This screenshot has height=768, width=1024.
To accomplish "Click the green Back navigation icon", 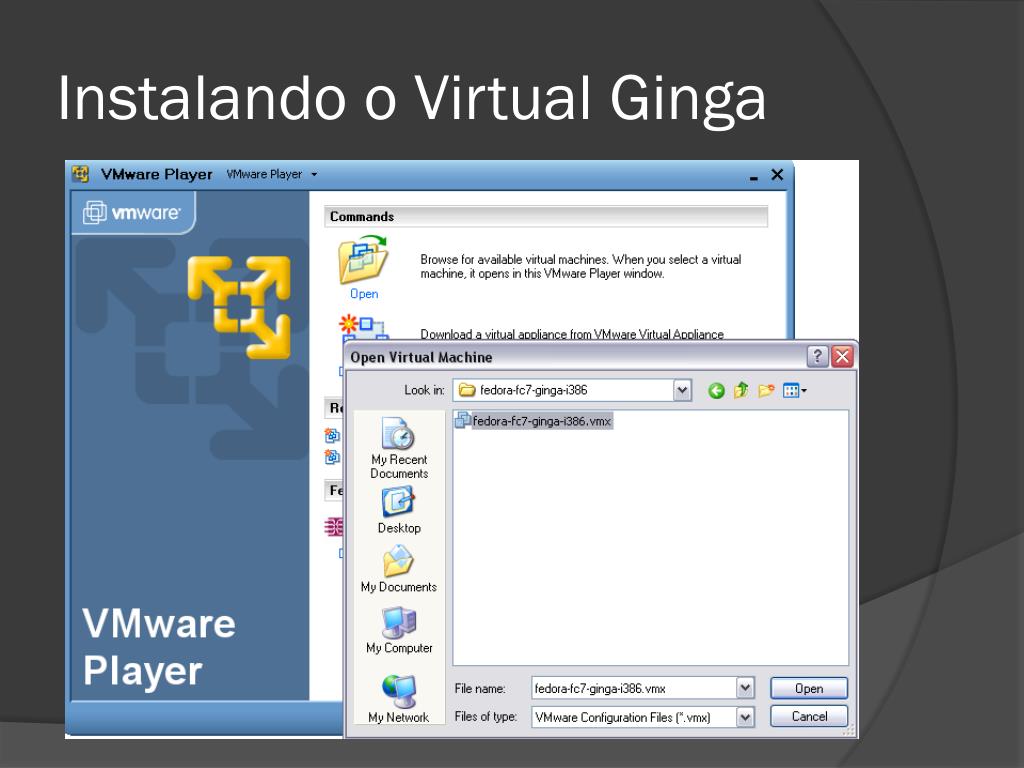I will (716, 391).
